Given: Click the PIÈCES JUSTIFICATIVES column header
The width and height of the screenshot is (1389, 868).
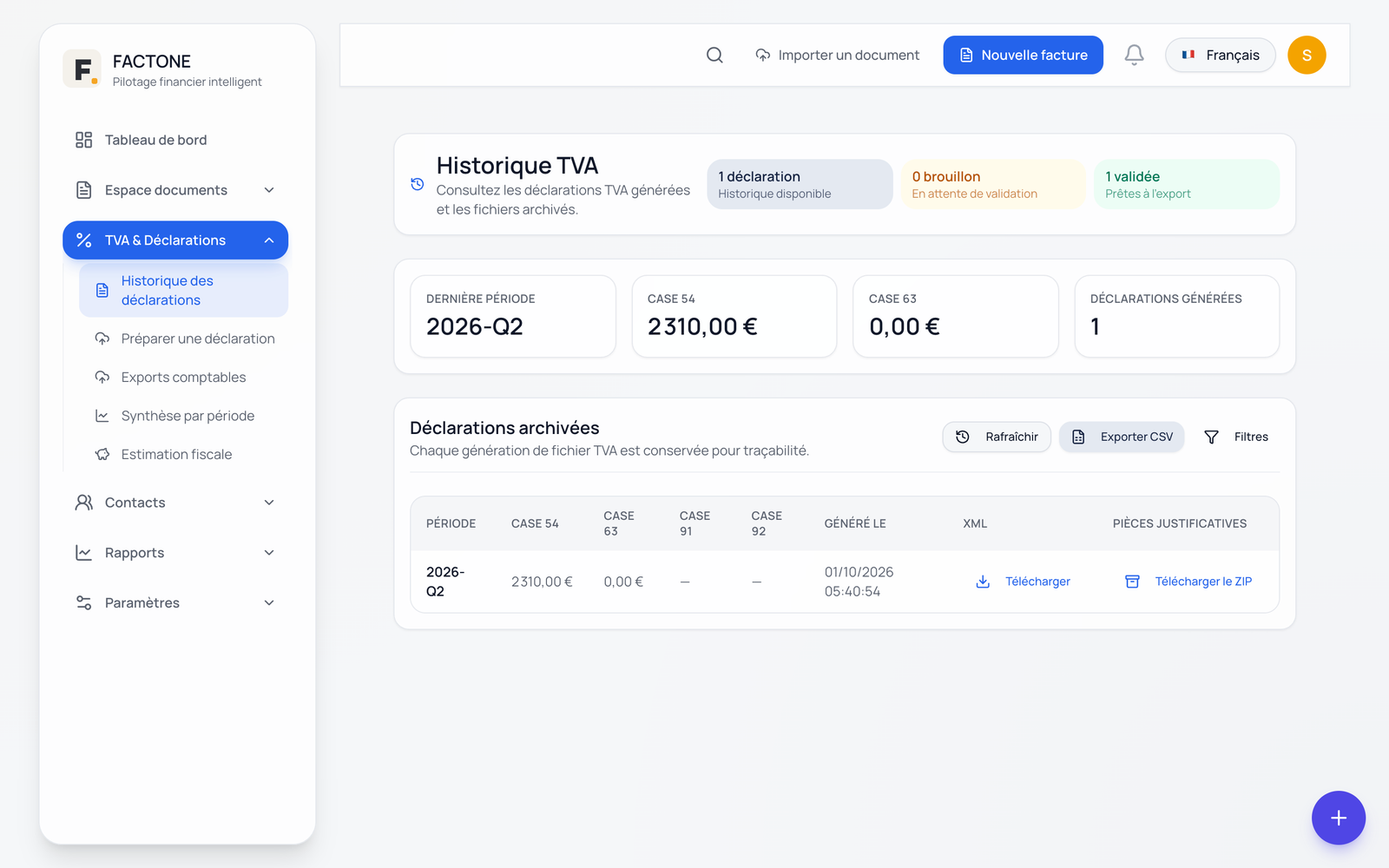Looking at the screenshot, I should [x=1180, y=523].
